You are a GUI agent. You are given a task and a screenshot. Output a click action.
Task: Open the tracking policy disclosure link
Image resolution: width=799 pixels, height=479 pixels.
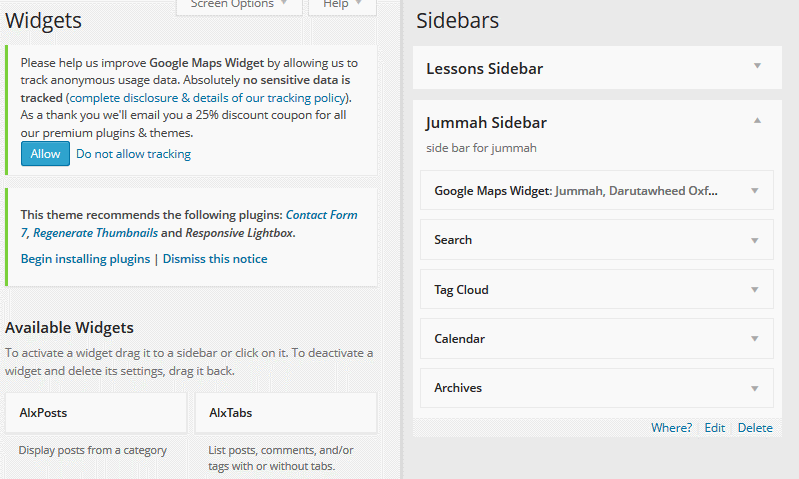pyautogui.click(x=208, y=98)
